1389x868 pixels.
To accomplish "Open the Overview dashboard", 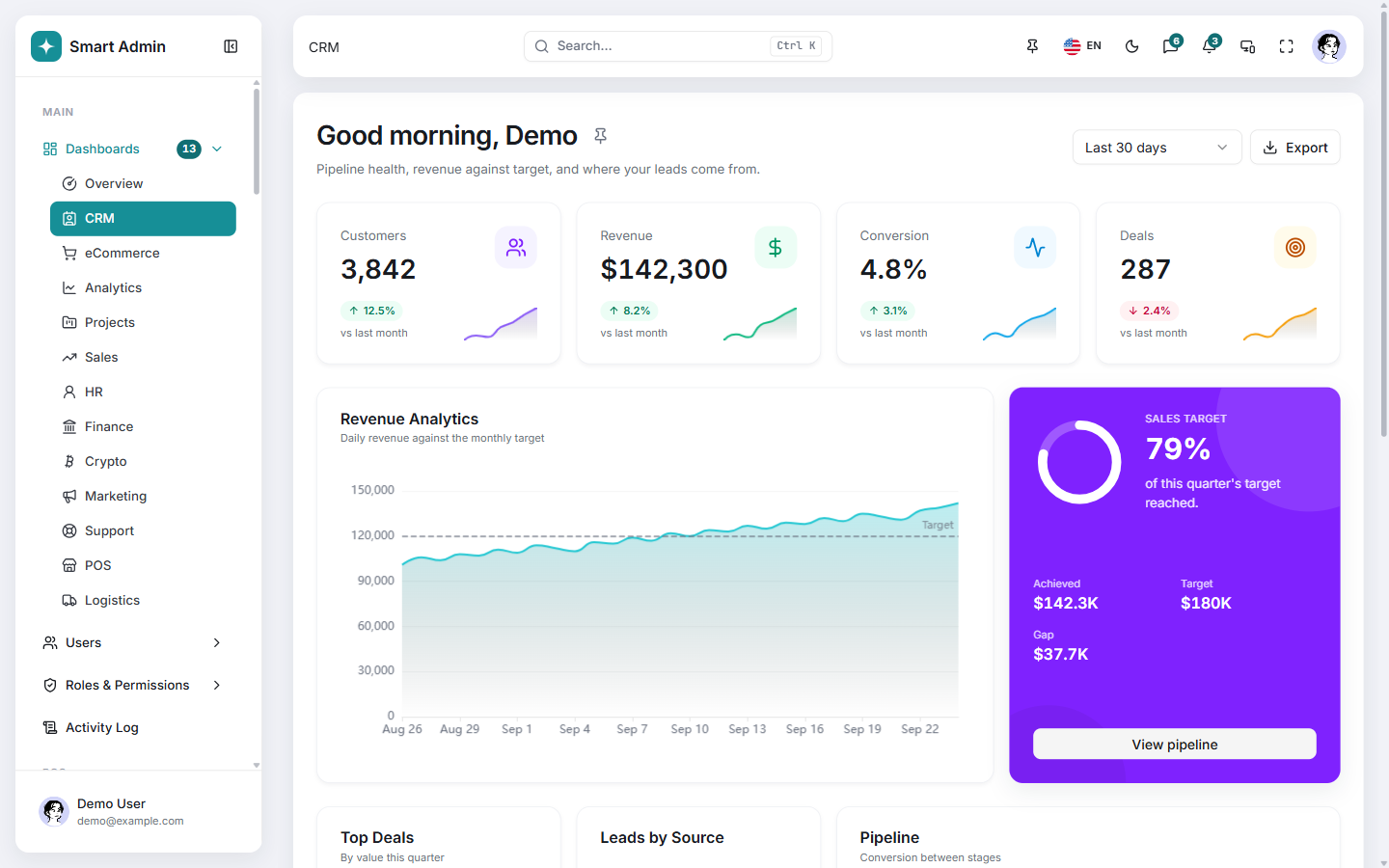I will click(143, 183).
